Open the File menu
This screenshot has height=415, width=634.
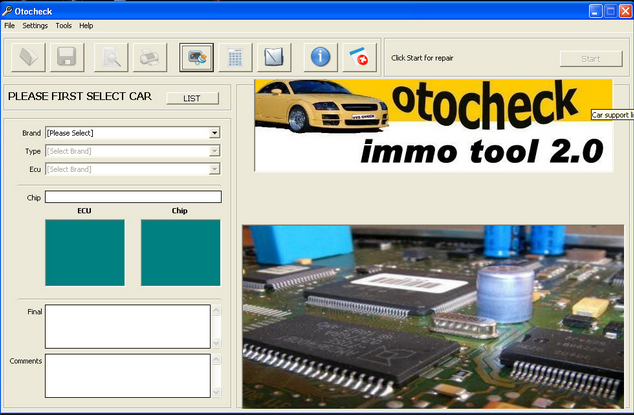[x=9, y=25]
